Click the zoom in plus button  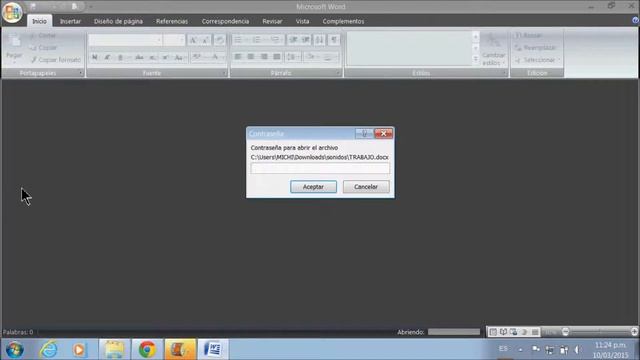[634, 332]
